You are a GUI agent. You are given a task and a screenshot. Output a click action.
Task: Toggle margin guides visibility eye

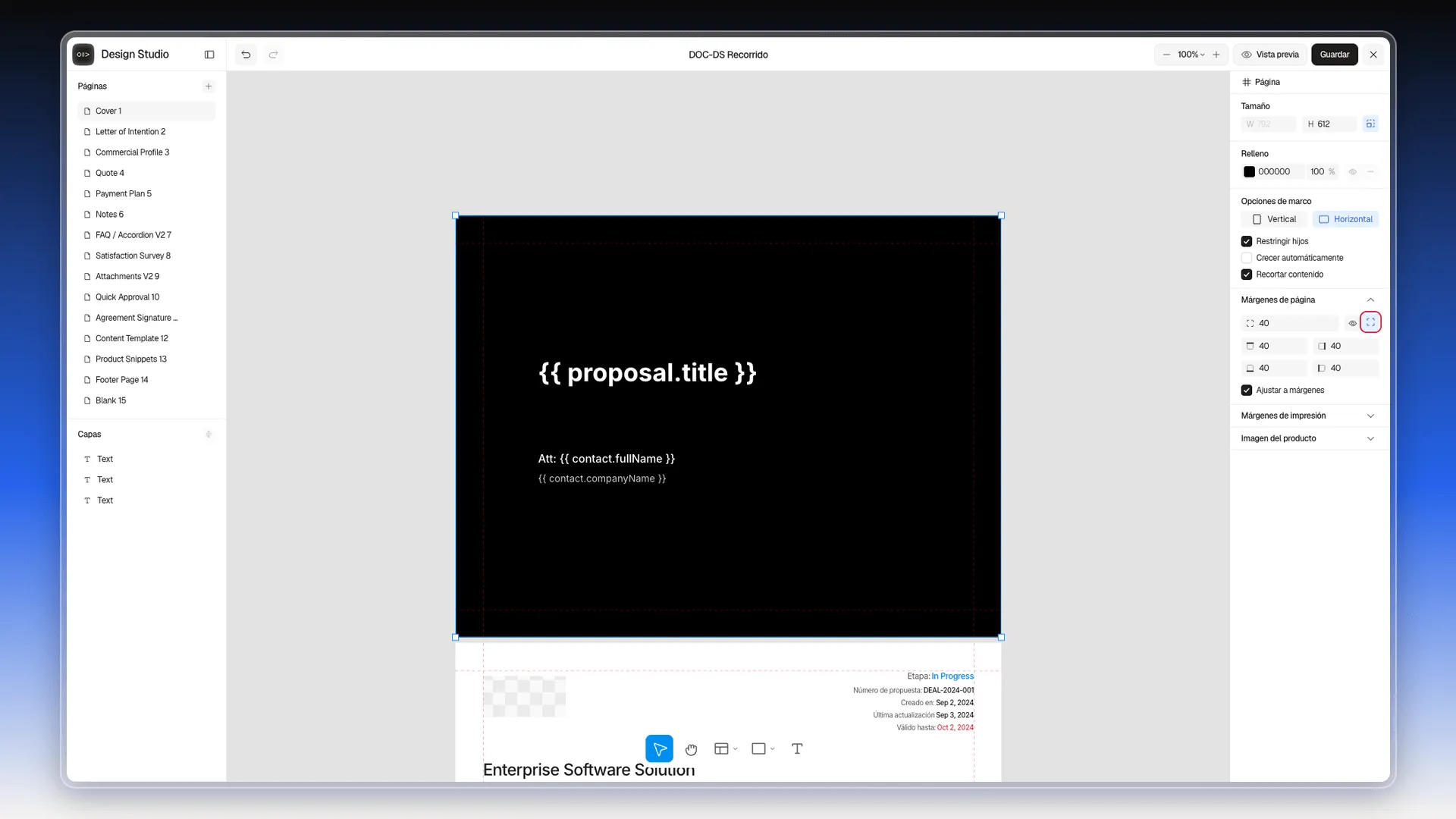1352,323
